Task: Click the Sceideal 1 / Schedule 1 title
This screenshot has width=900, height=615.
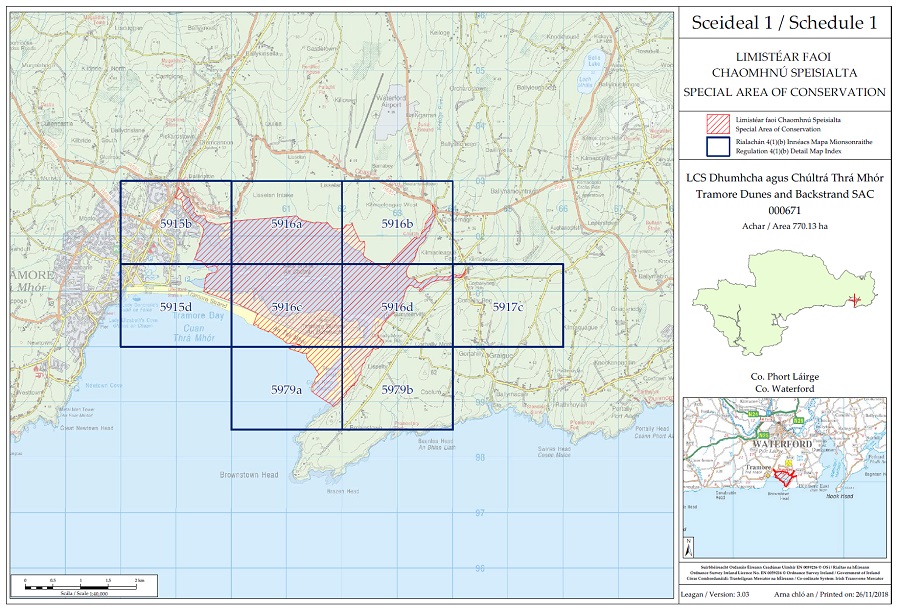Action: [x=783, y=21]
